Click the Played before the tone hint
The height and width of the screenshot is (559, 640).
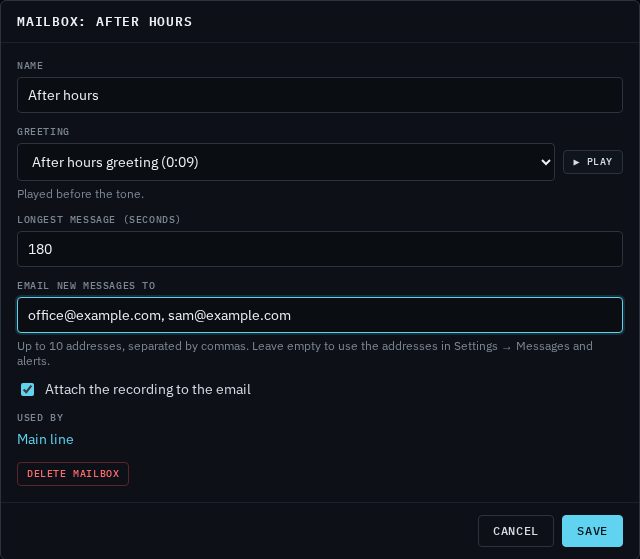tap(80, 194)
